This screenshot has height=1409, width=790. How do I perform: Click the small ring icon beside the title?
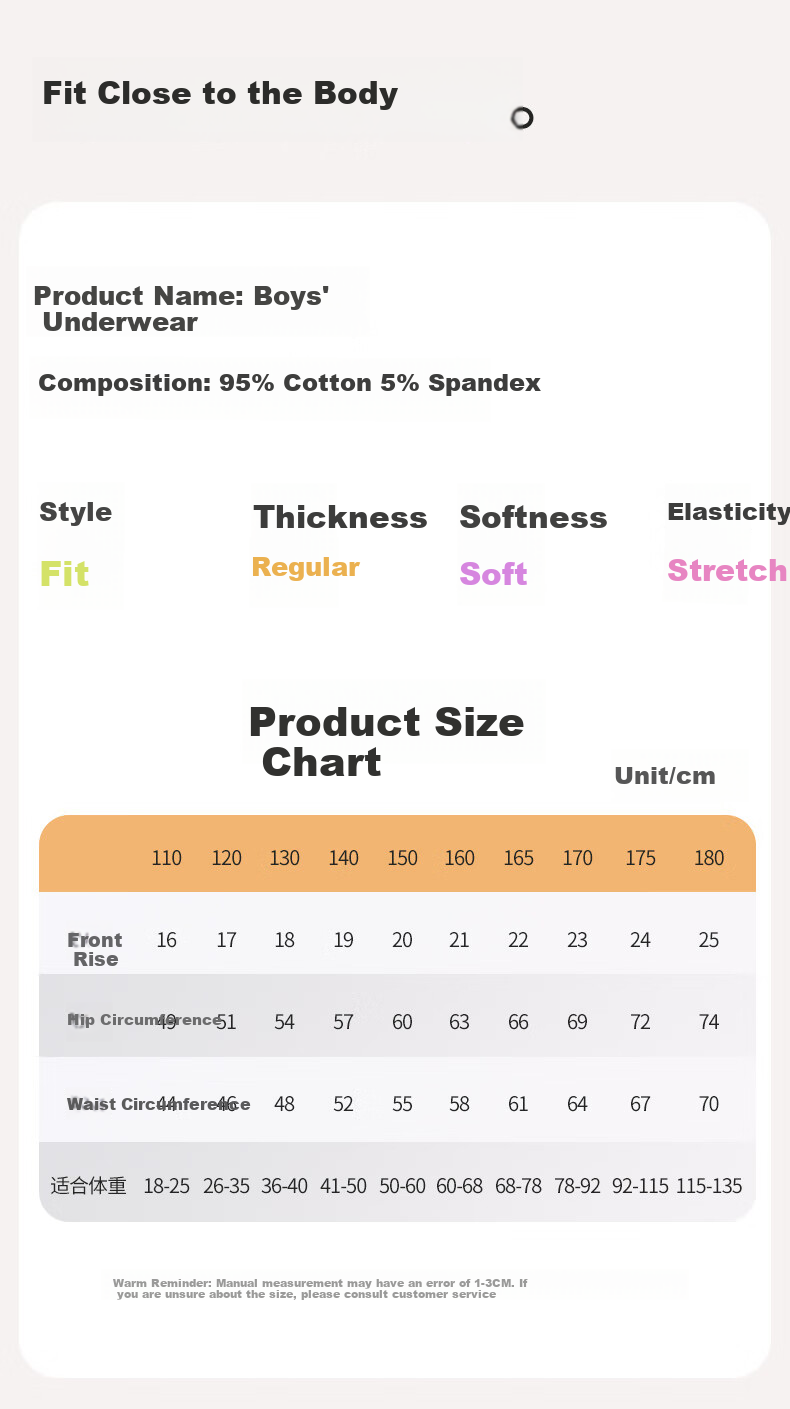point(522,118)
